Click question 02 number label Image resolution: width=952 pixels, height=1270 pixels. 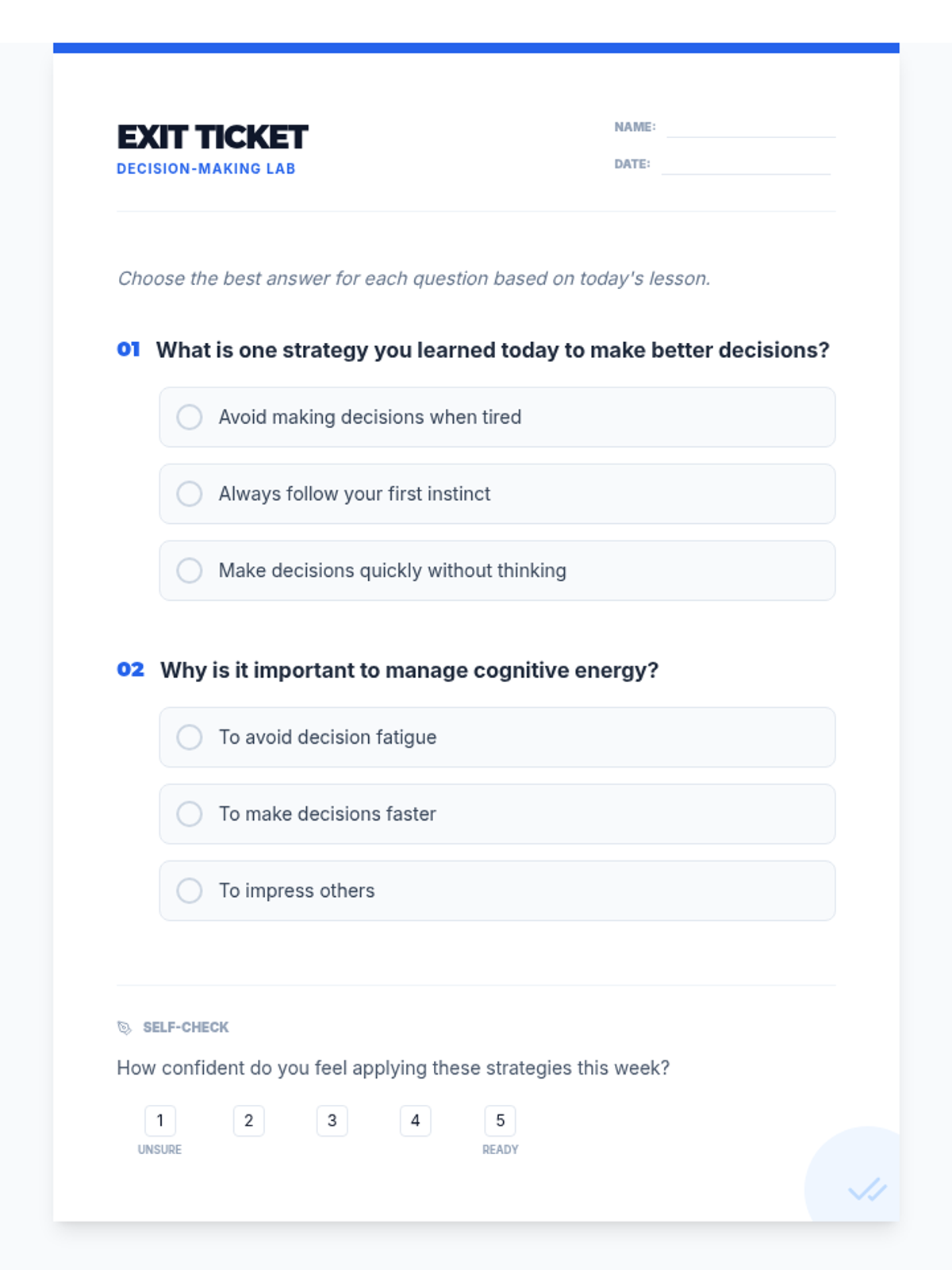(131, 670)
